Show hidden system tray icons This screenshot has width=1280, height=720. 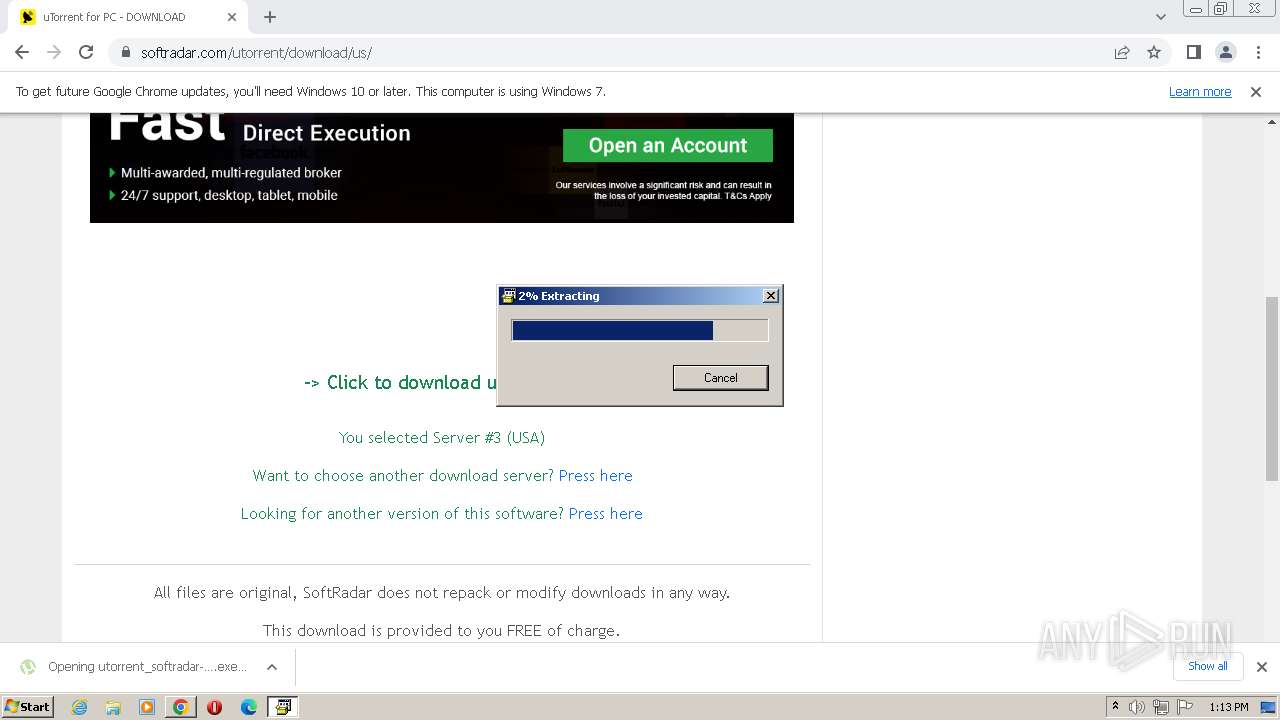point(1115,707)
